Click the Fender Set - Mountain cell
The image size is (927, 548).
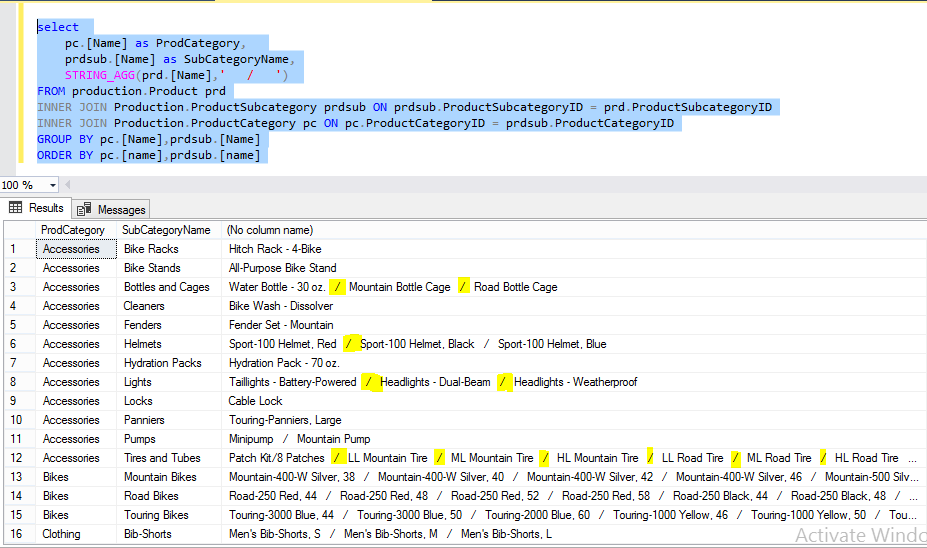click(x=573, y=325)
